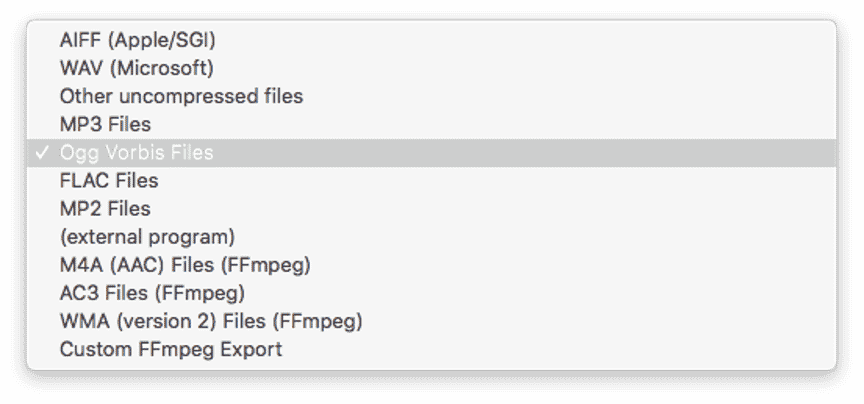
Task: Export using the AAC M4A format
Action: (x=185, y=265)
